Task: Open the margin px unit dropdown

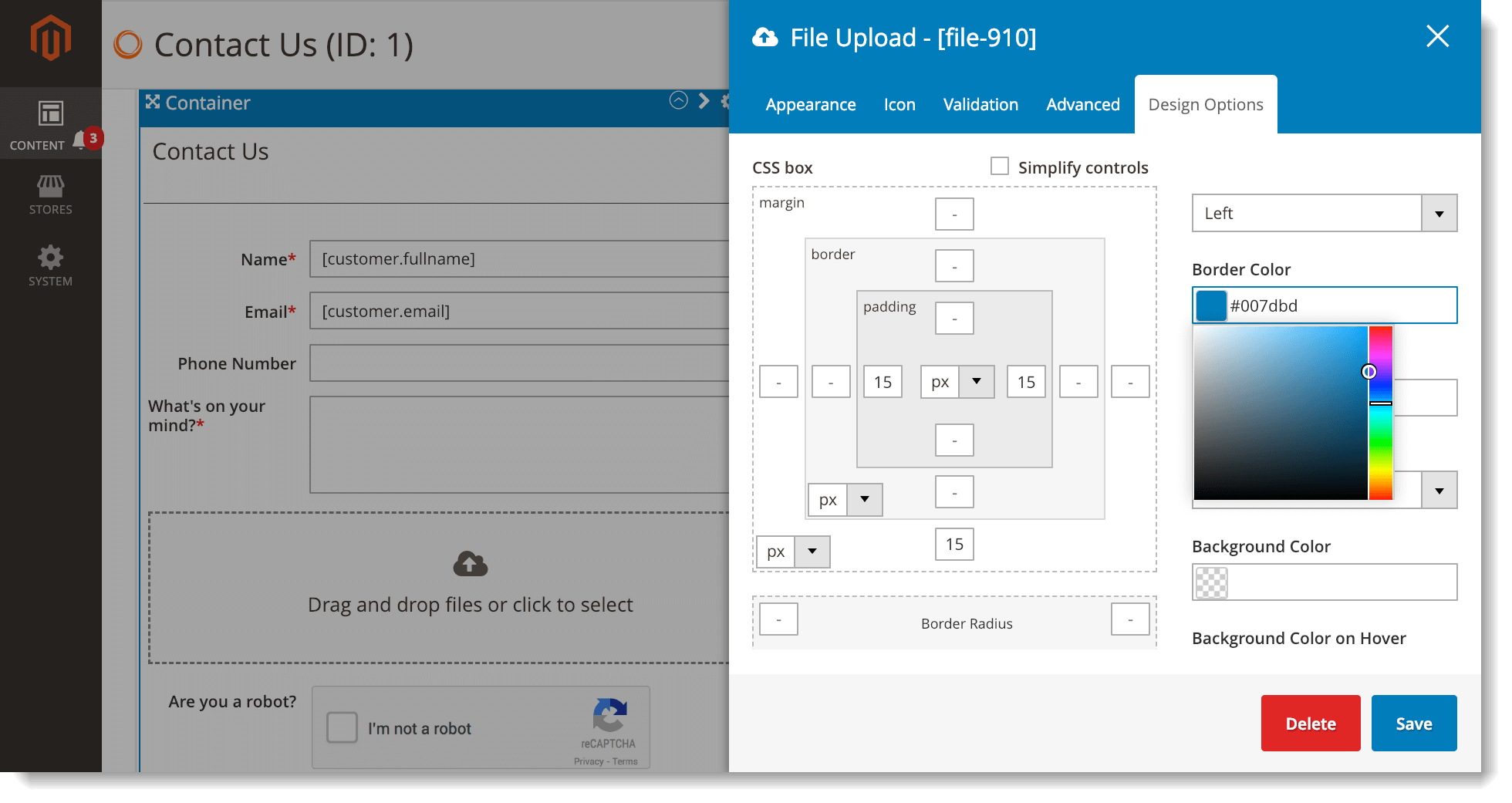Action: point(812,552)
